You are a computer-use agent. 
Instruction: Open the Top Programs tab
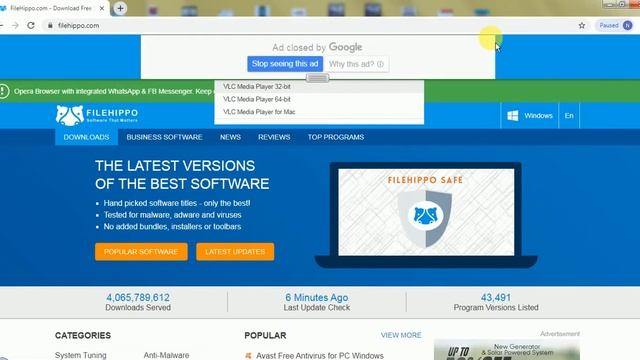tap(336, 137)
